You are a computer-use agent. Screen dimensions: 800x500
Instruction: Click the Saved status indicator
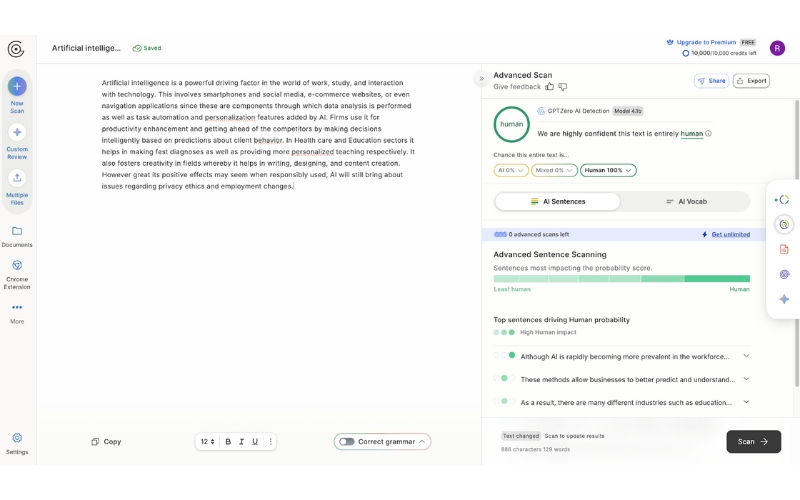click(147, 48)
